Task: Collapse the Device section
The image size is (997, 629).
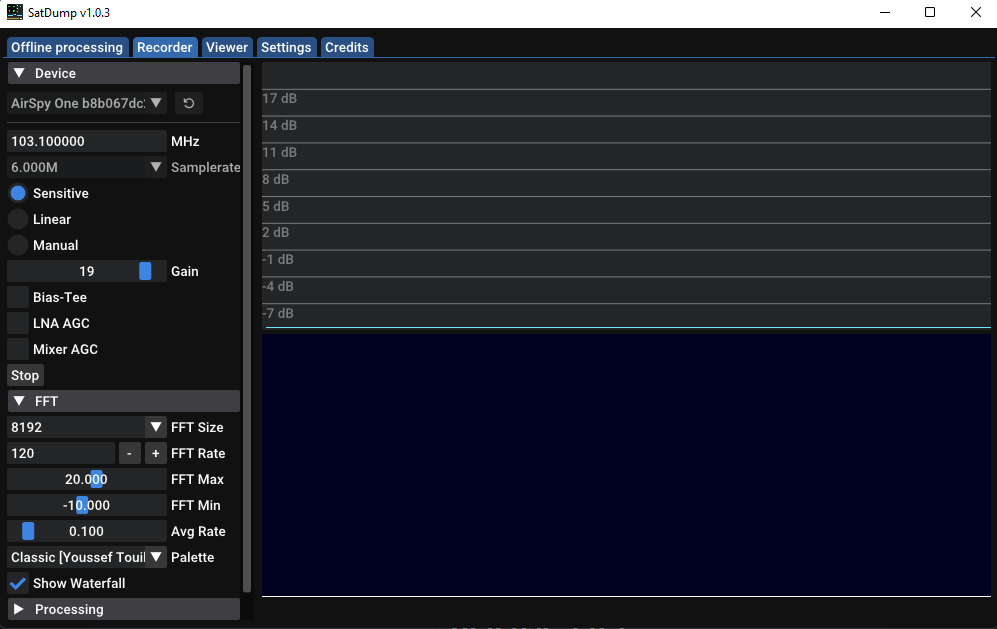Action: click(17, 72)
